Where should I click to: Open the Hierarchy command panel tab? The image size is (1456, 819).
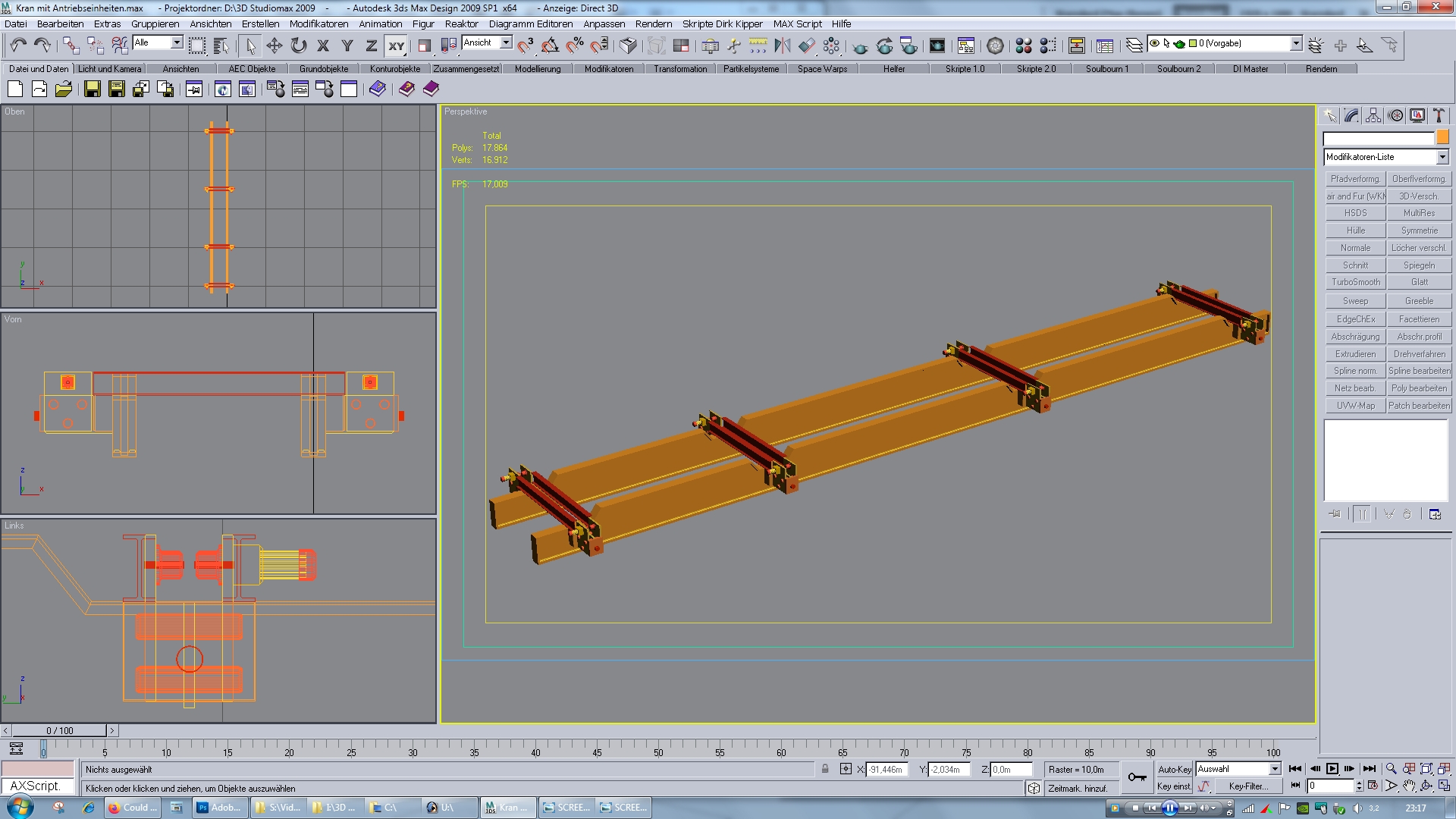pyautogui.click(x=1373, y=115)
